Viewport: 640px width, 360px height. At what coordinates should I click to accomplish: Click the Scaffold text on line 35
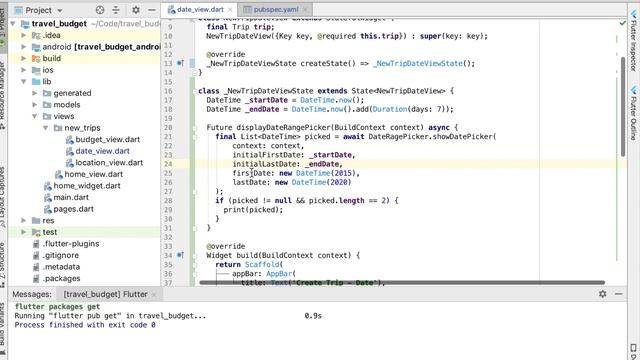click(x=262, y=264)
